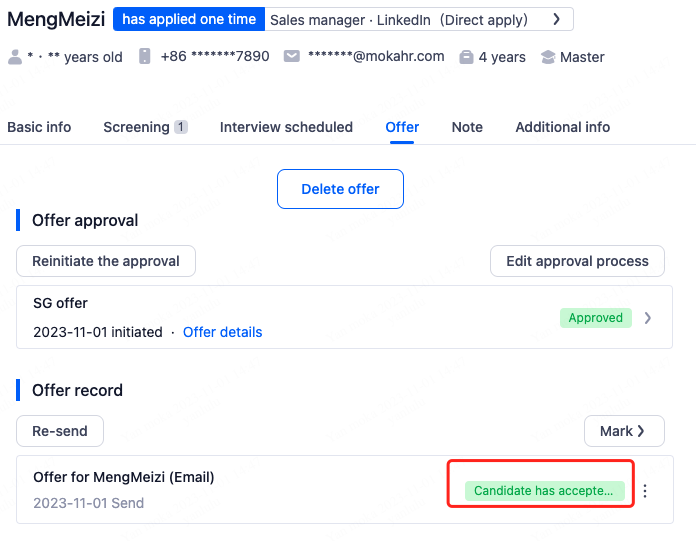Image resolution: width=696 pixels, height=541 pixels.
Task: Click the person profile icon
Action: 15,57
